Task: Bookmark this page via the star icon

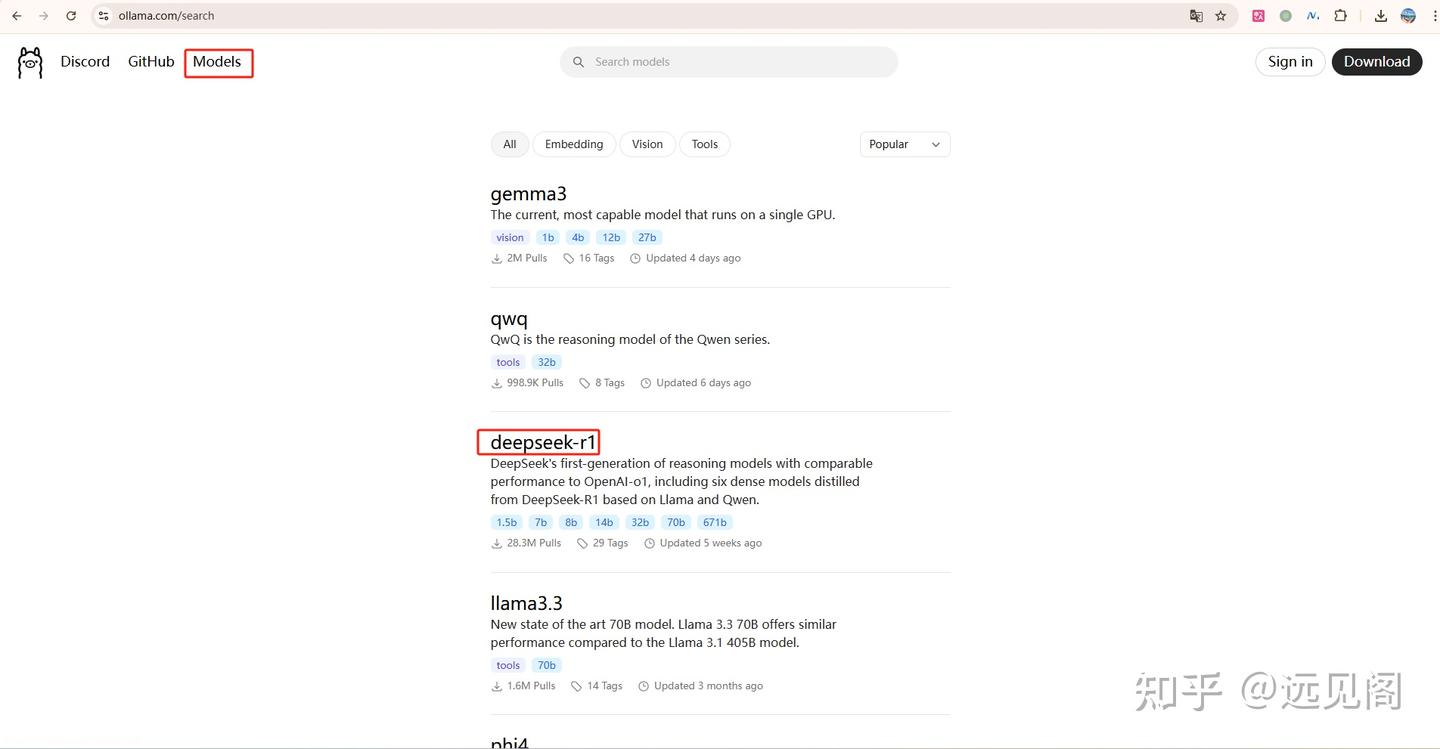Action: [1222, 15]
